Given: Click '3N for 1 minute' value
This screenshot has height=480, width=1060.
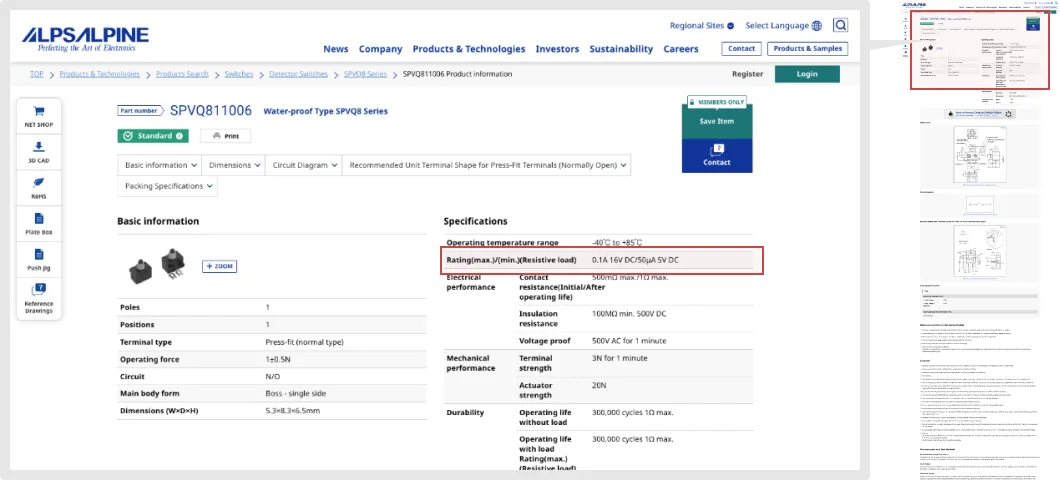Looking at the screenshot, I should coord(619,358).
